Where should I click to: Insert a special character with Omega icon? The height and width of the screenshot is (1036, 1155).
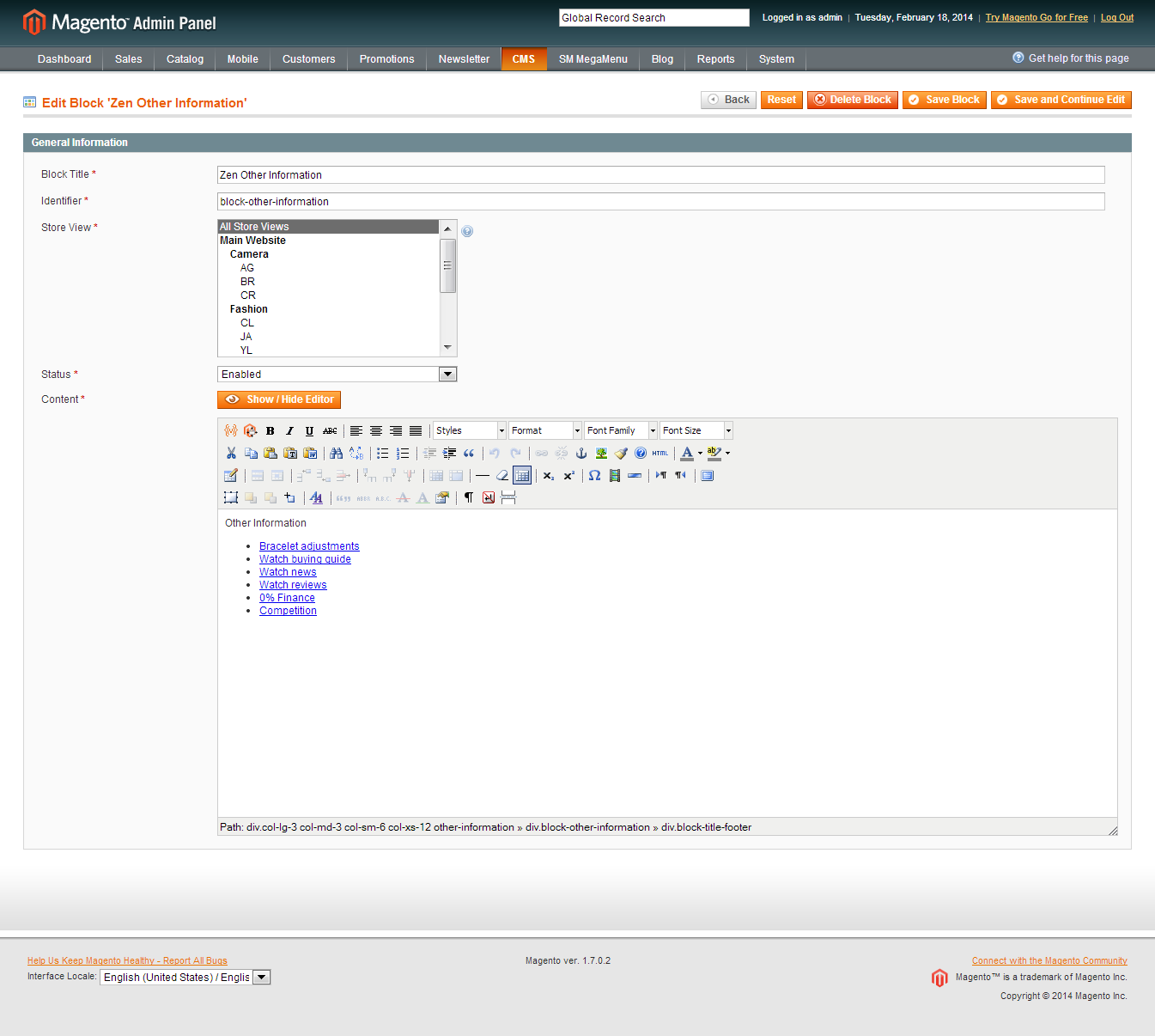(594, 475)
